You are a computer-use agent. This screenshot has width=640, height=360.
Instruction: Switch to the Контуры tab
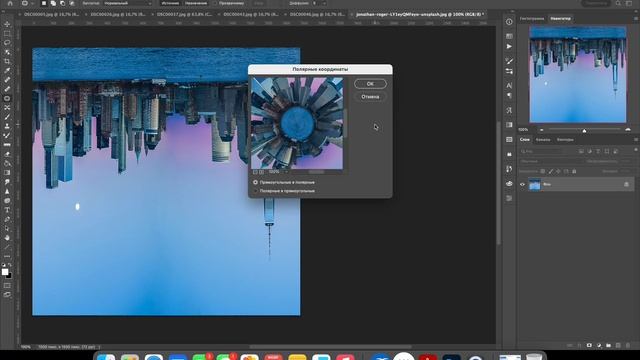click(565, 140)
